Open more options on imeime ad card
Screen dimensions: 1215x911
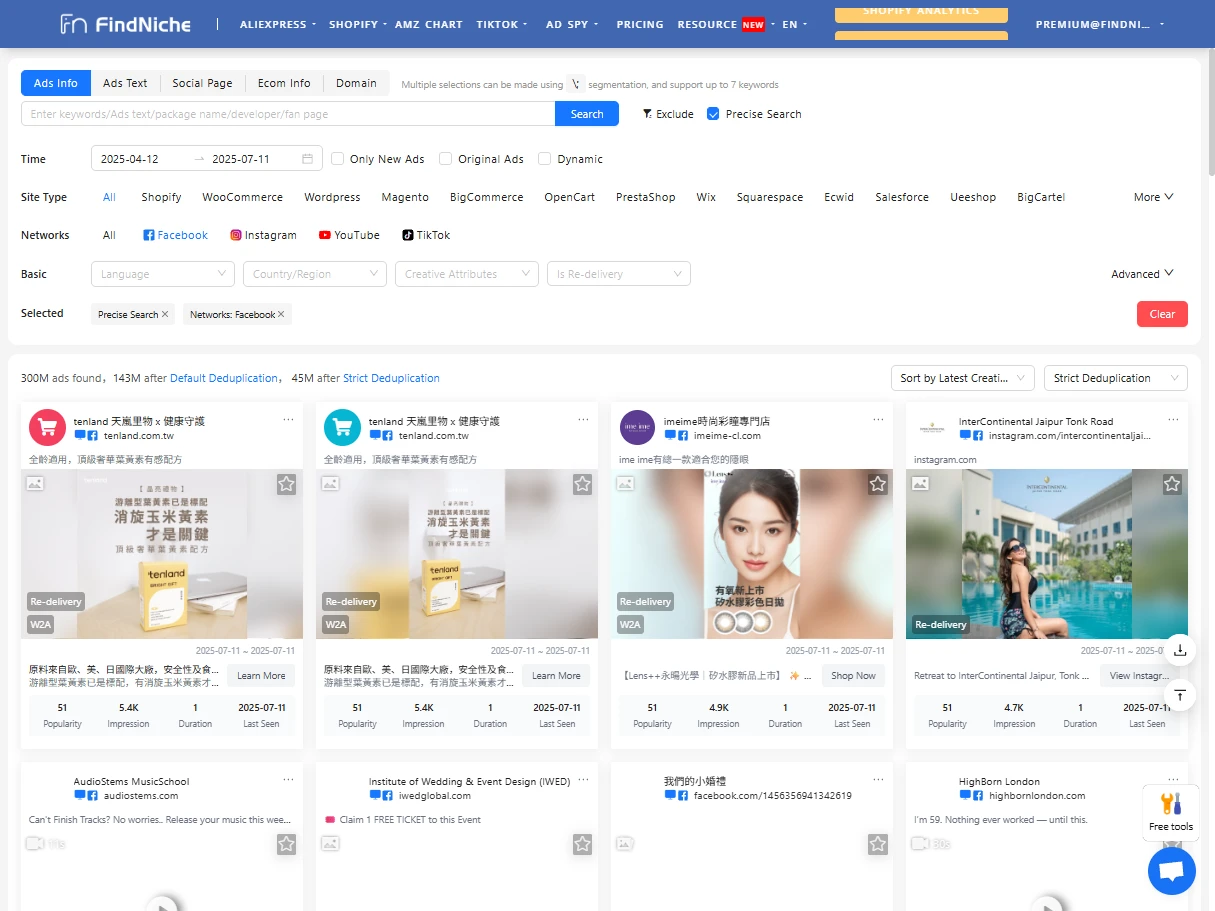point(879,419)
